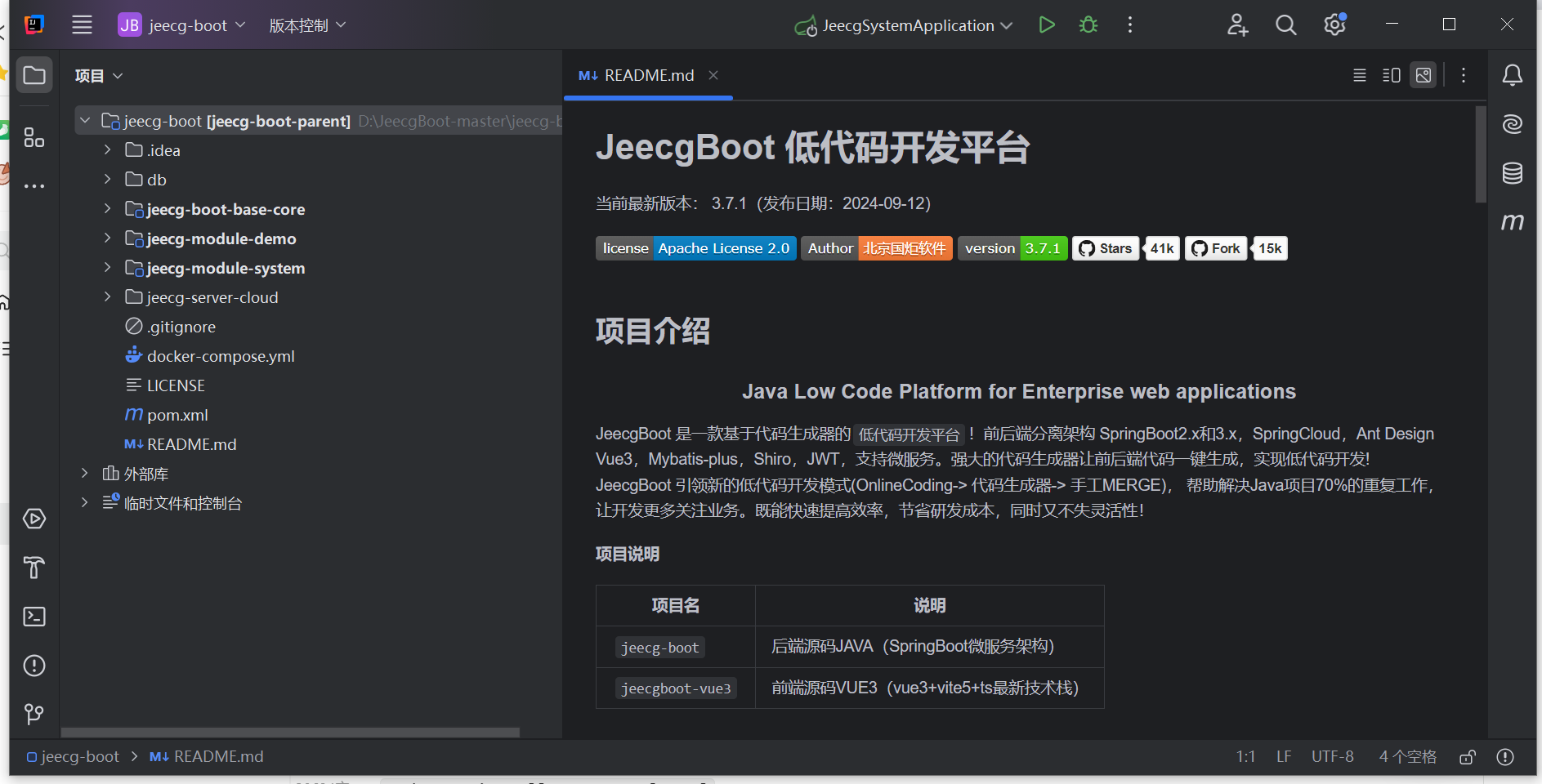Screen dimensions: 1542x784
Task: Open the Notifications bell
Action: pyautogui.click(x=1513, y=75)
